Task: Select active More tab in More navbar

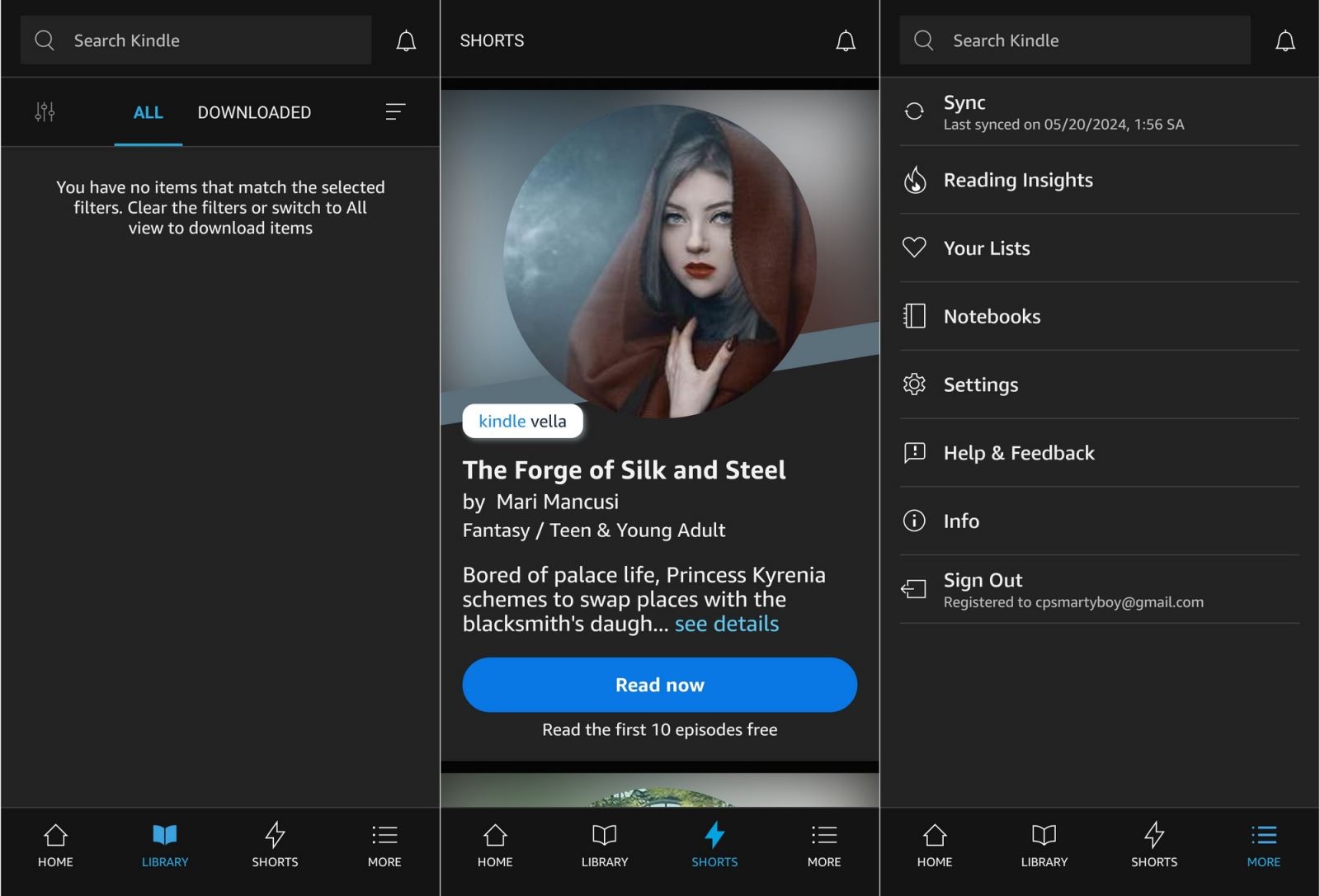Action: point(1264,846)
